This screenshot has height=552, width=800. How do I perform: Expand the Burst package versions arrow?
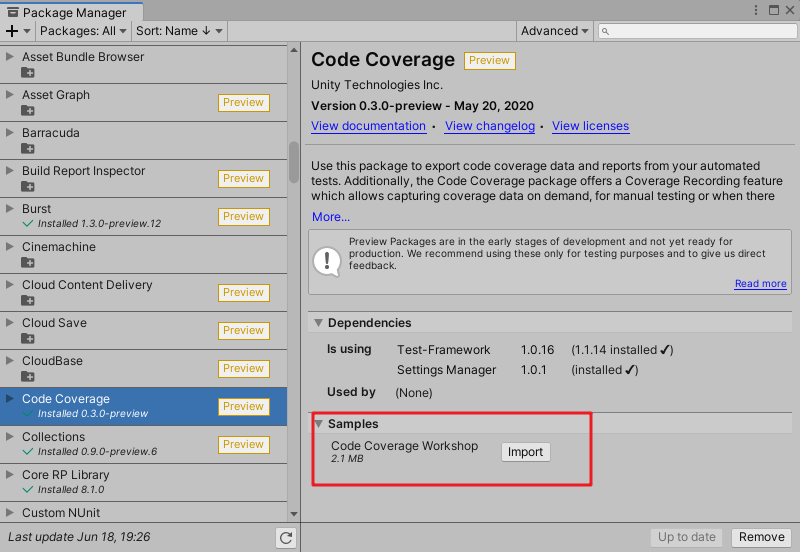[x=10, y=209]
